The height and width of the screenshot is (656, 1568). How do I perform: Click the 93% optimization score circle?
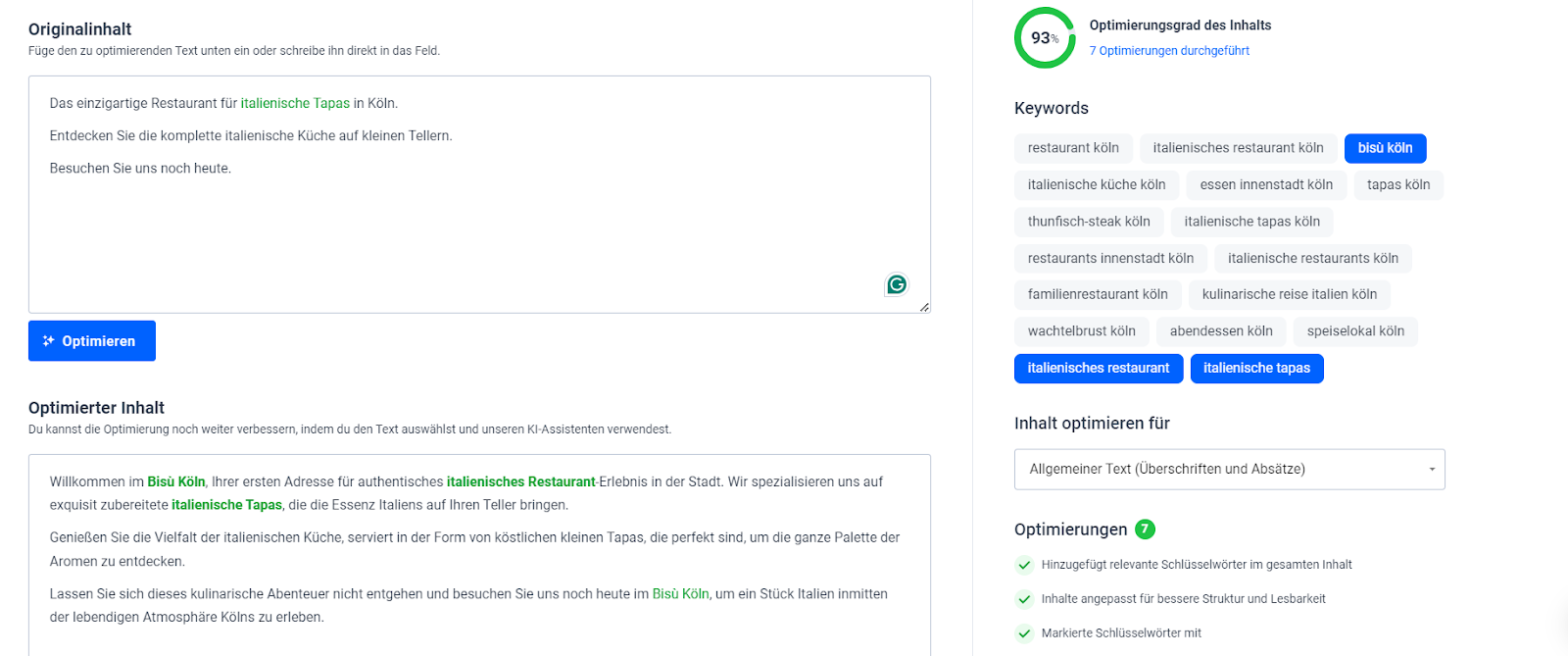tap(1045, 38)
